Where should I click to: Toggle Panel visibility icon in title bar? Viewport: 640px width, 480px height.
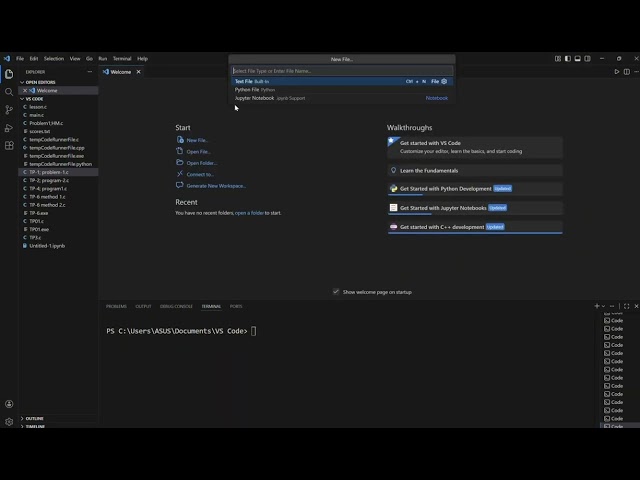(x=578, y=59)
